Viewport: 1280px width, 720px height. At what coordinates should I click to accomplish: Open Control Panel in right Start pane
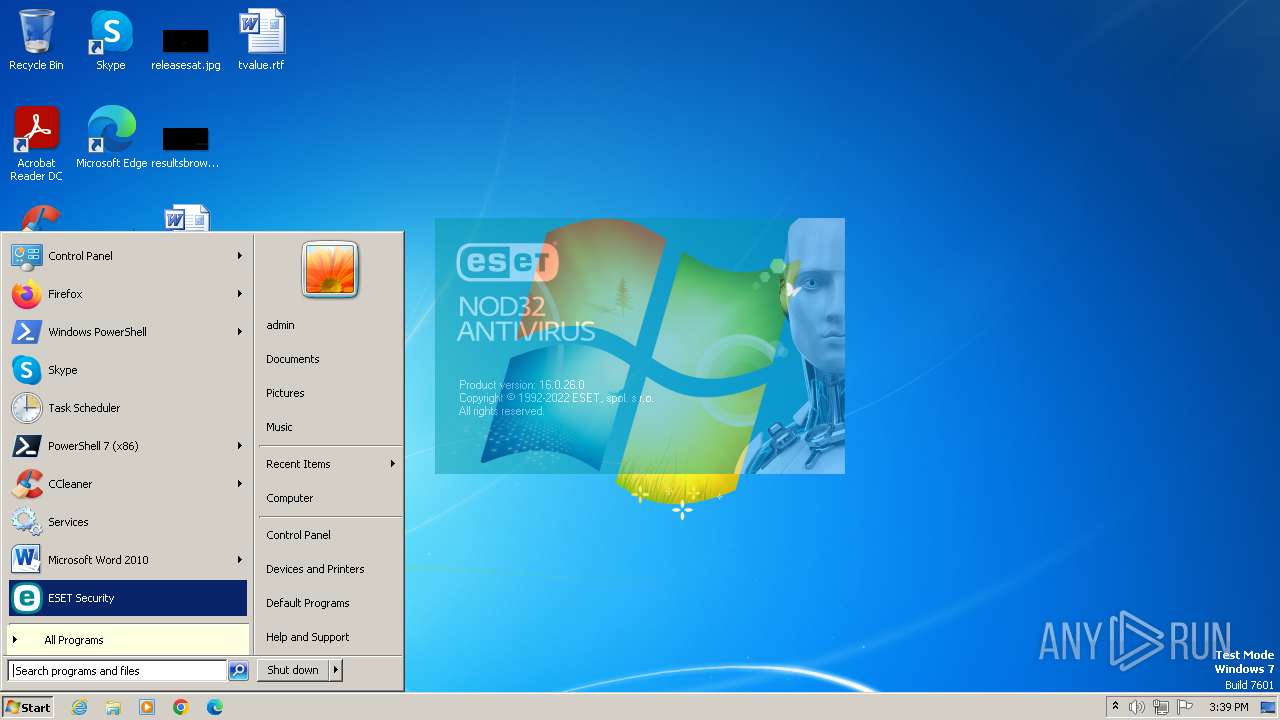pyautogui.click(x=330, y=535)
